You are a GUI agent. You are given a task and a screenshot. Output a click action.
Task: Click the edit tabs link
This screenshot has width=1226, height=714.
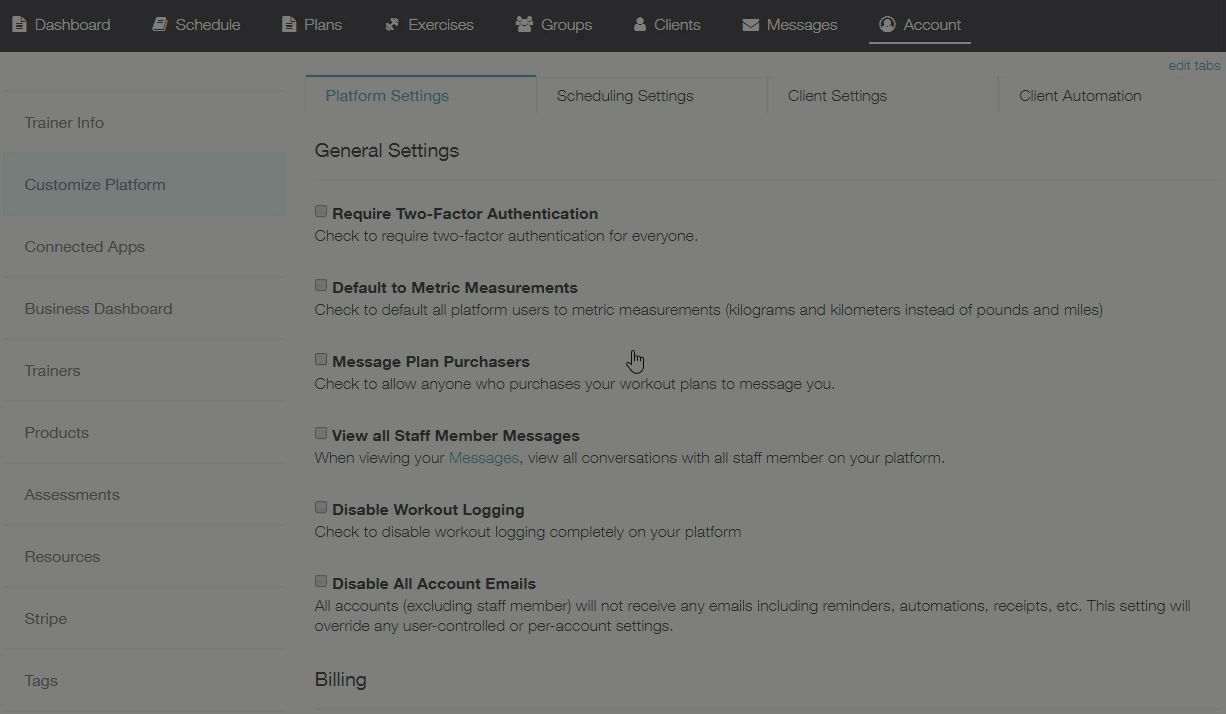(1194, 66)
